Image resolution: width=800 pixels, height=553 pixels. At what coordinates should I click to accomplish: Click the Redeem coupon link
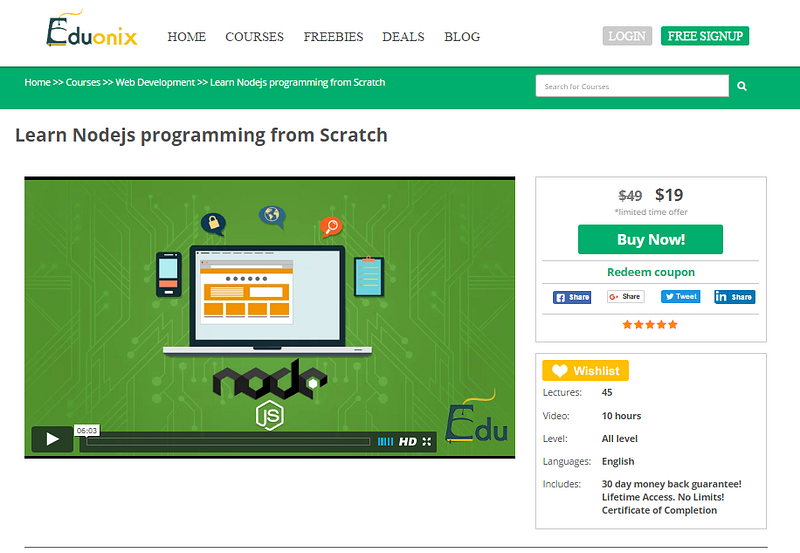(651, 272)
